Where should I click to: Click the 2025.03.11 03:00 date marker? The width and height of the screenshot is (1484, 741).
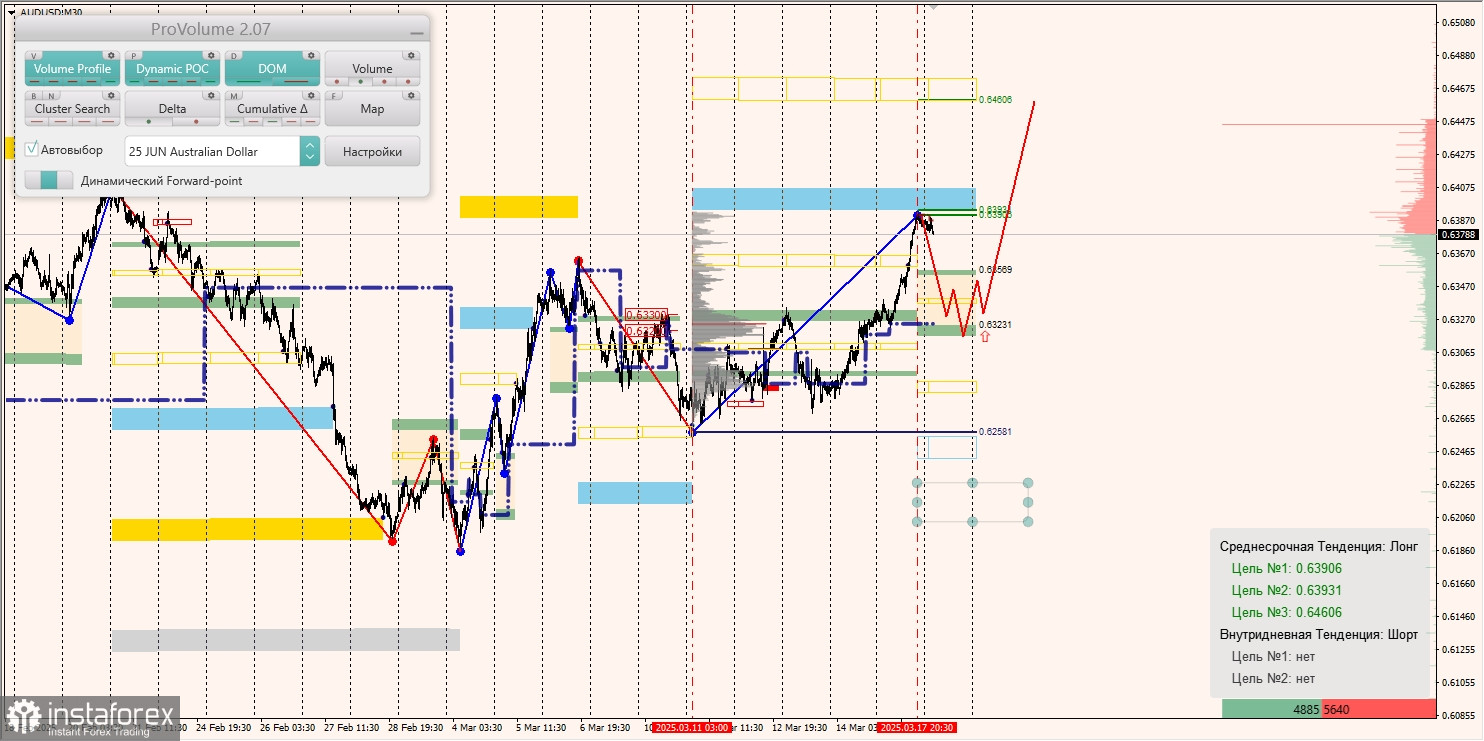(x=690, y=728)
